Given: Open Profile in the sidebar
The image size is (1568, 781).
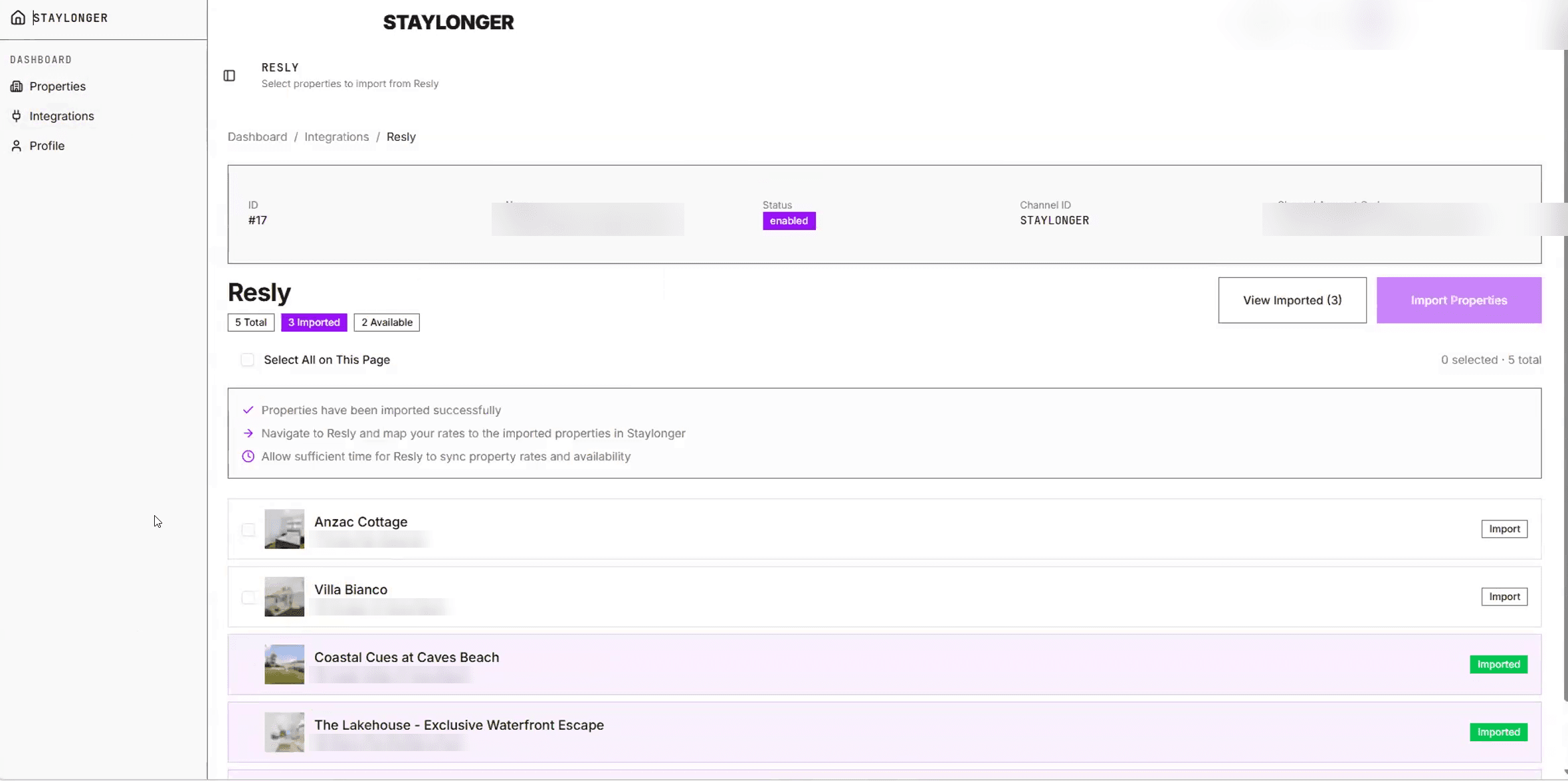Looking at the screenshot, I should click(47, 146).
